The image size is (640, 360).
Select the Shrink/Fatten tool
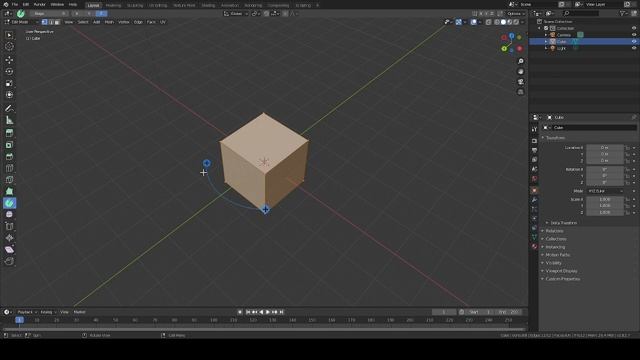click(x=9, y=238)
